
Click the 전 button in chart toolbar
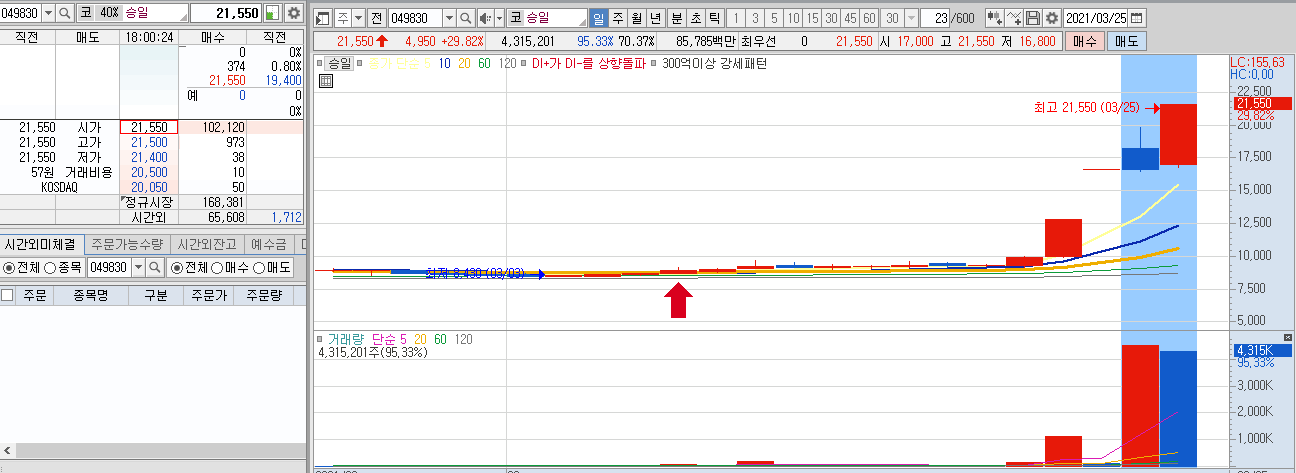pos(376,18)
